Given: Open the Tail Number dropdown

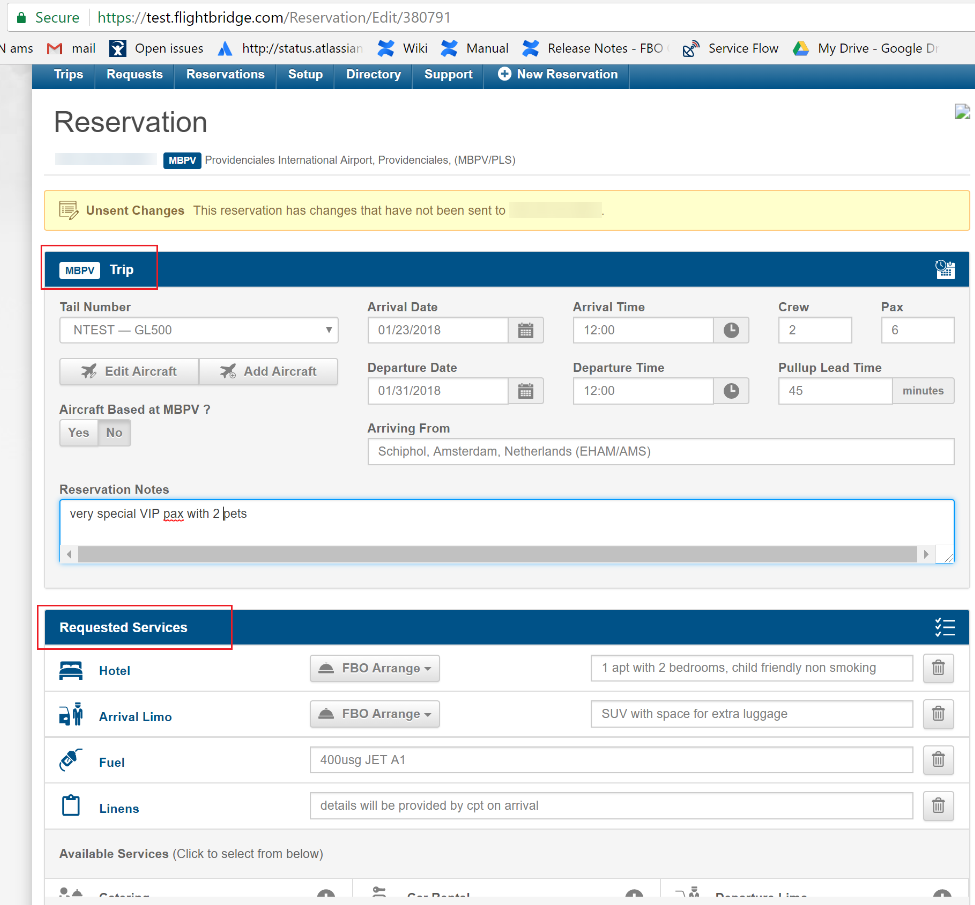Looking at the screenshot, I should point(198,330).
